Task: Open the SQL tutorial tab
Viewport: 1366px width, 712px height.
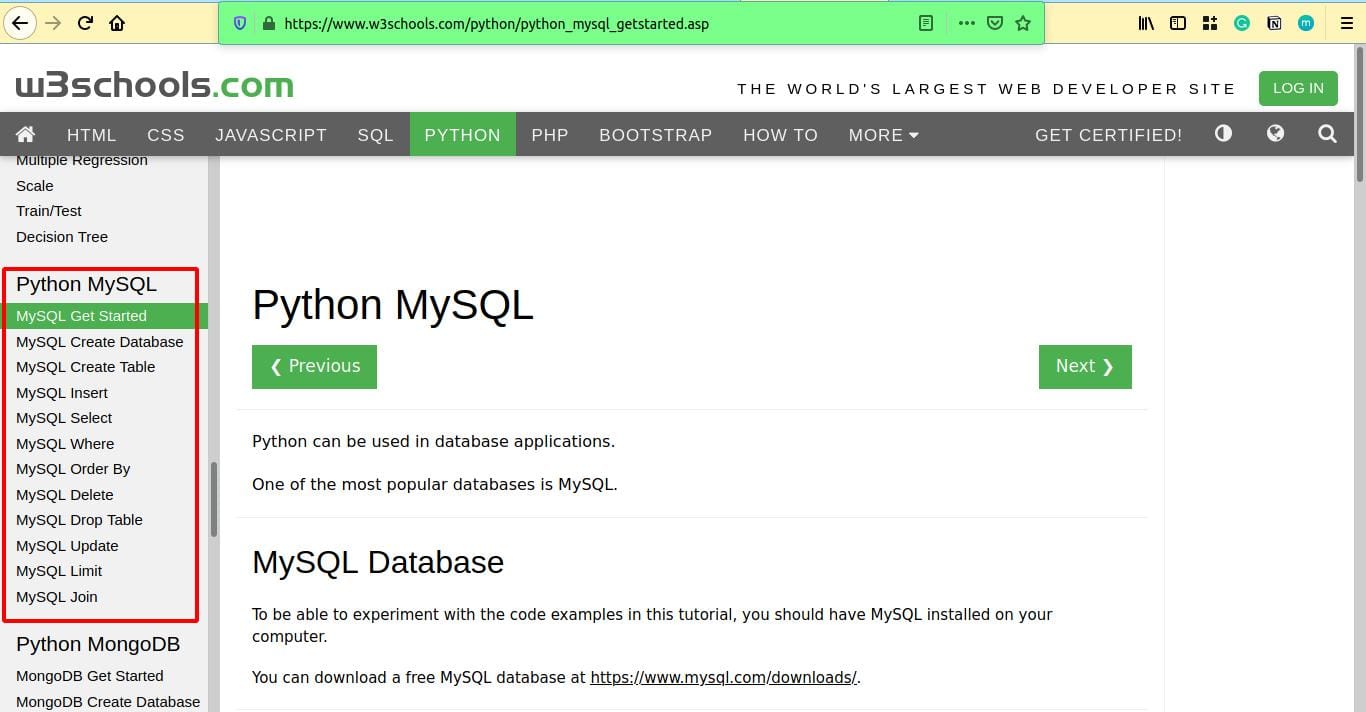Action: 376,135
